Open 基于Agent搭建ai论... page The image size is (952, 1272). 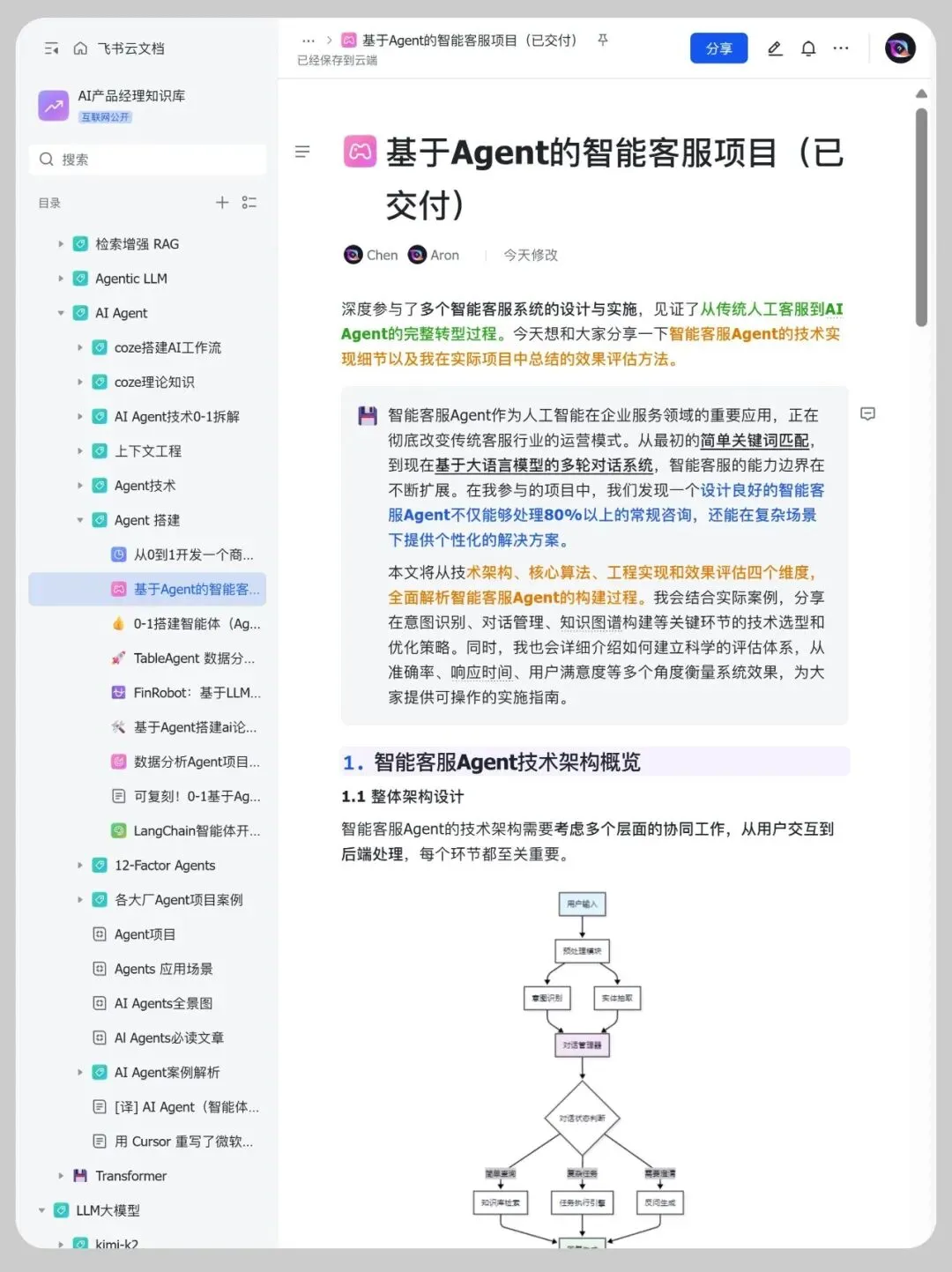(147, 727)
